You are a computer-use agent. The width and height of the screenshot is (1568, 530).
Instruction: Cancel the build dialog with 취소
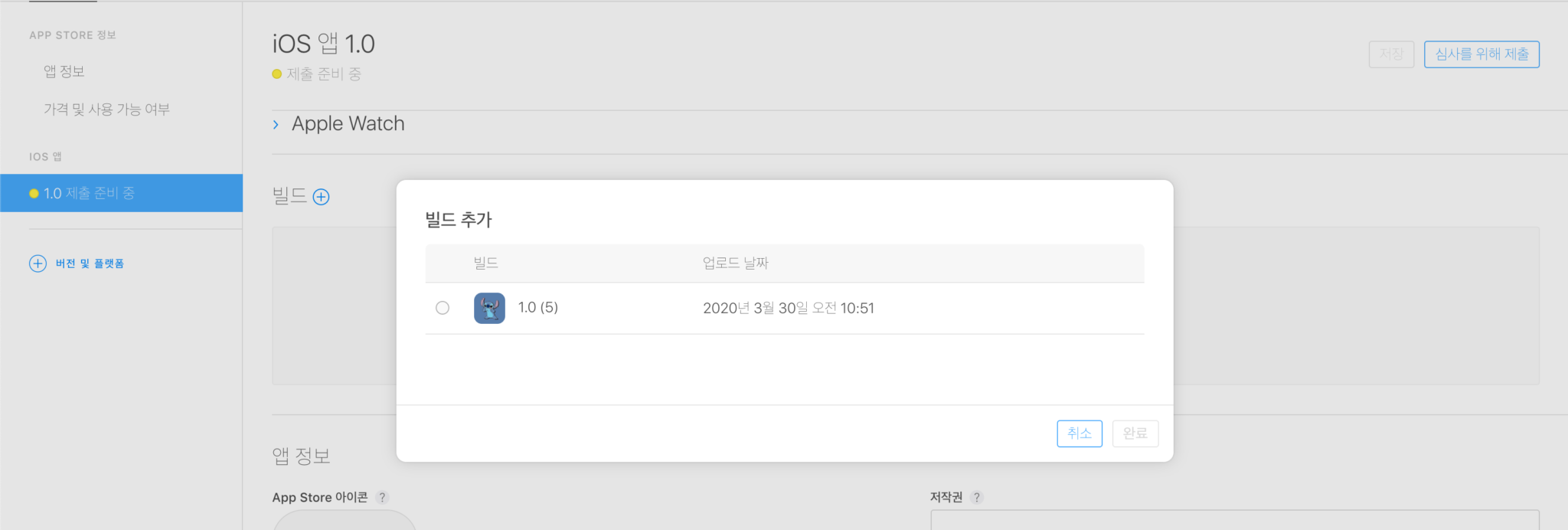coord(1079,433)
